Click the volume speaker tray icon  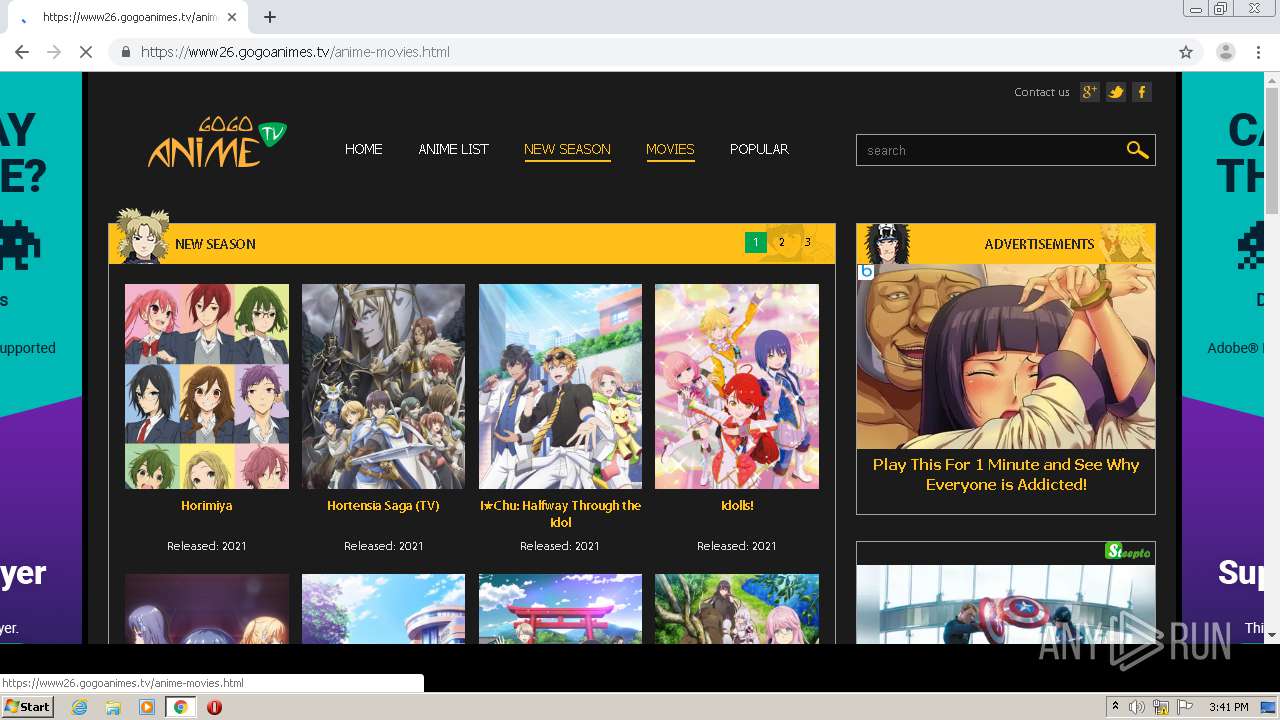click(x=1137, y=707)
